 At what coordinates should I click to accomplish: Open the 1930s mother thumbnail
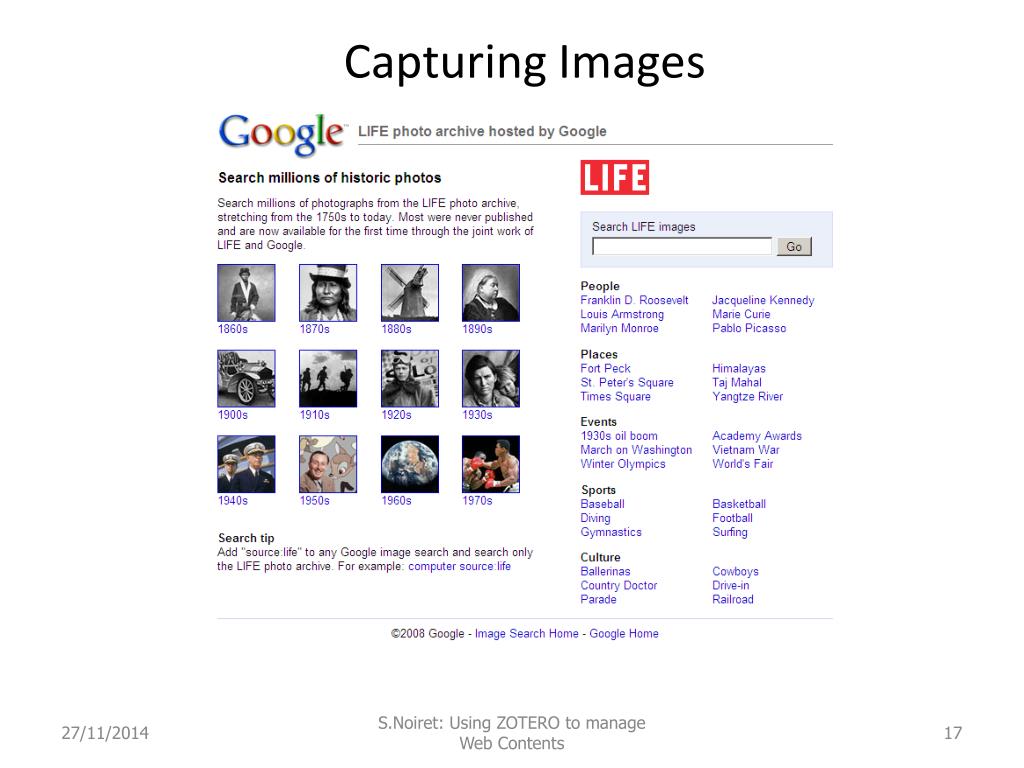pyautogui.click(x=490, y=378)
